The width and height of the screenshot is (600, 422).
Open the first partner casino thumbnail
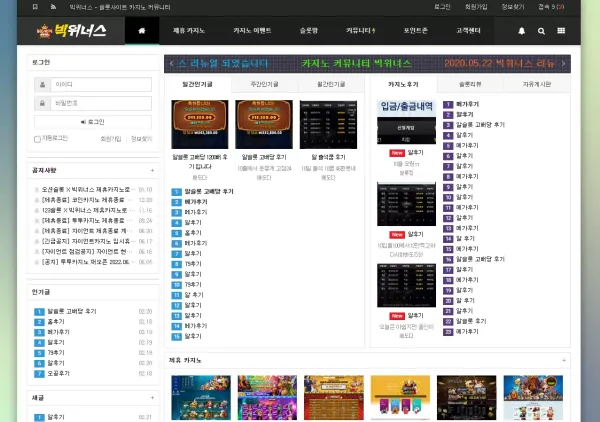point(201,398)
